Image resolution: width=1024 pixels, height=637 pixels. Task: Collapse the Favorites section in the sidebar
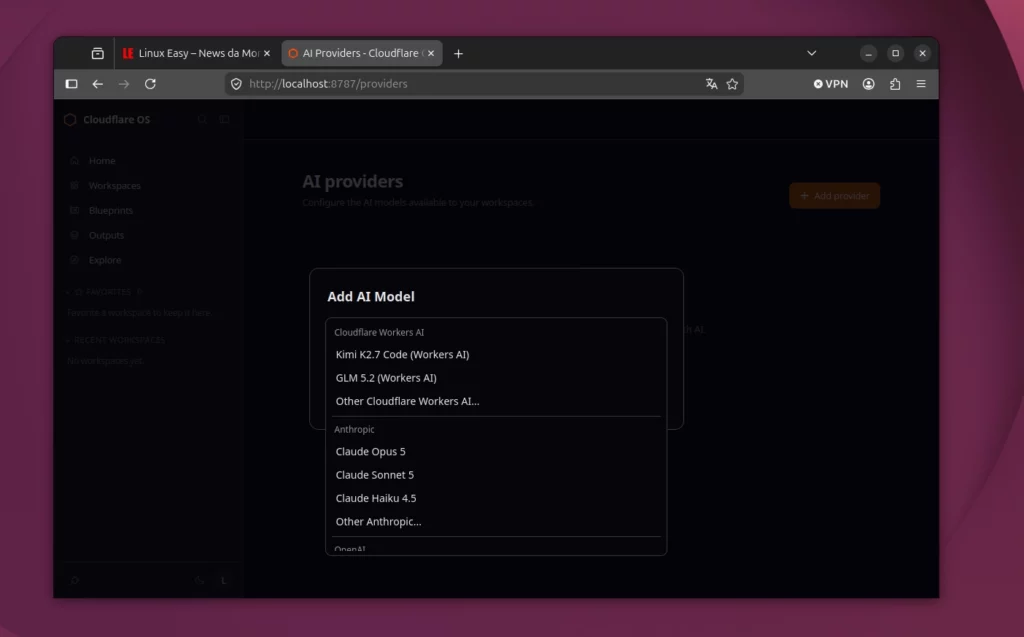point(68,292)
